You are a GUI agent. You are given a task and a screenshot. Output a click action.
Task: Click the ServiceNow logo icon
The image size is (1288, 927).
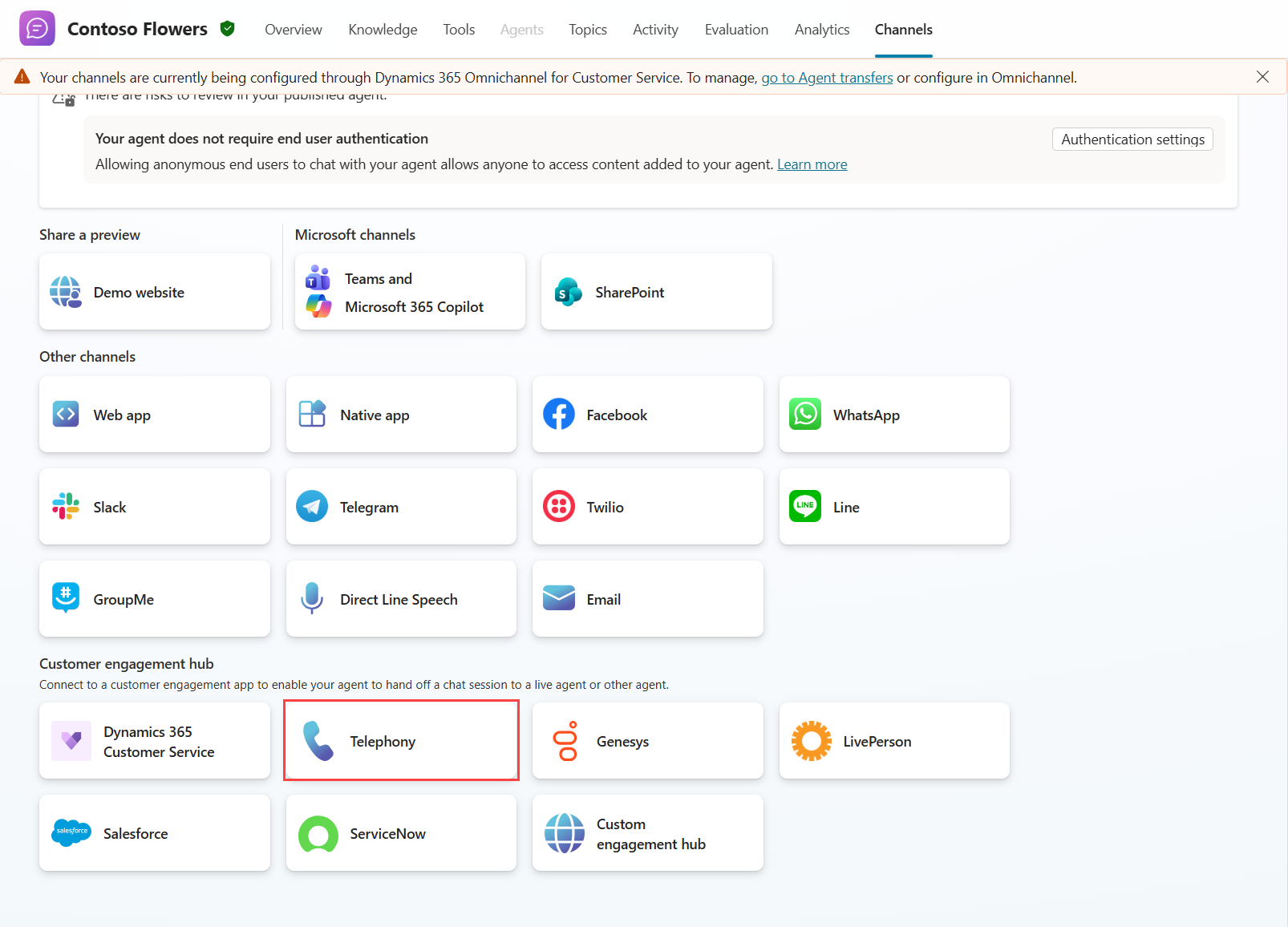pyautogui.click(x=318, y=833)
